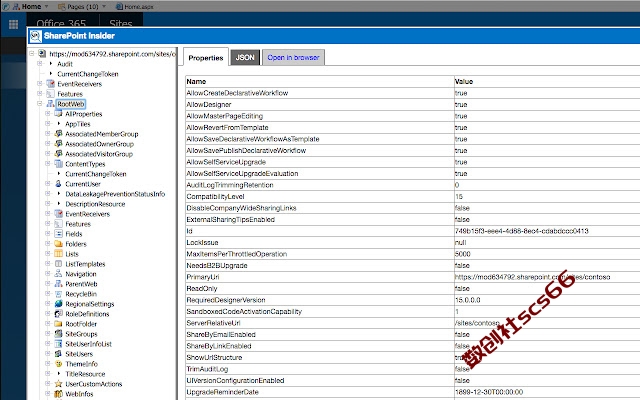The height and width of the screenshot is (400, 640).
Task: Click the CurrentUser person icon
Action: [58, 184]
